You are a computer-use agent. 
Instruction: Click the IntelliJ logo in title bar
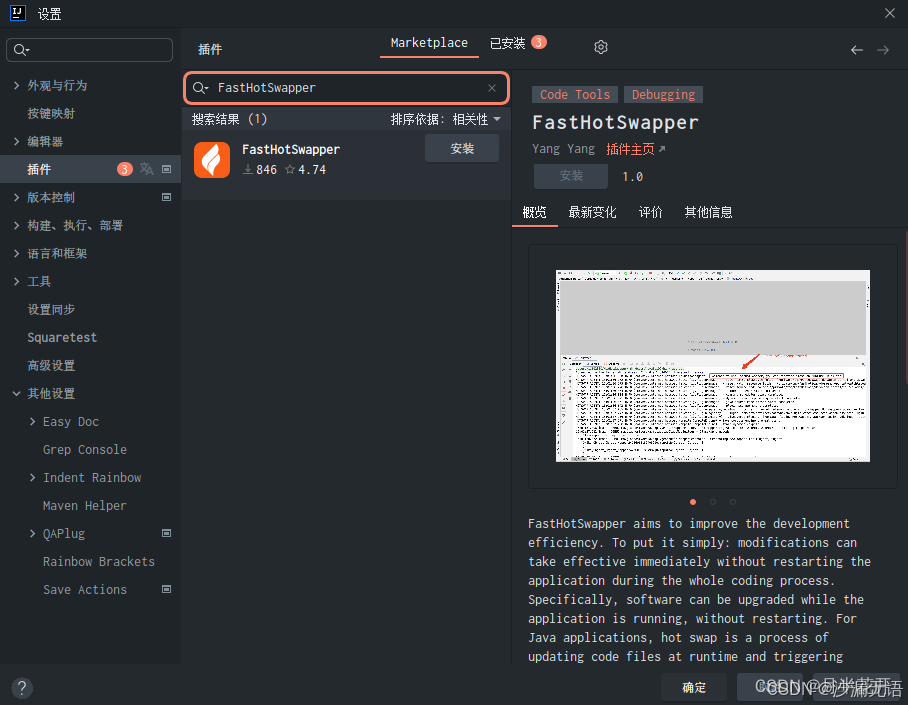point(18,13)
